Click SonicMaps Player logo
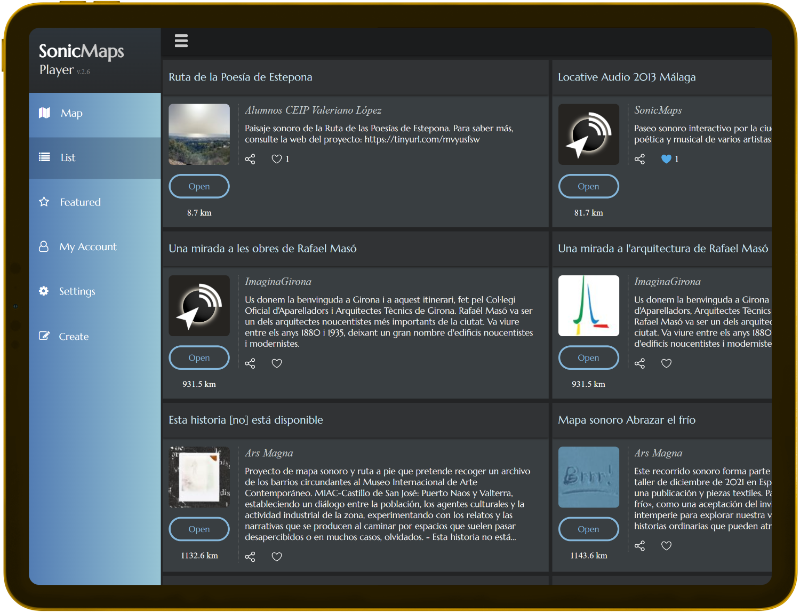800x612 pixels. 82,59
